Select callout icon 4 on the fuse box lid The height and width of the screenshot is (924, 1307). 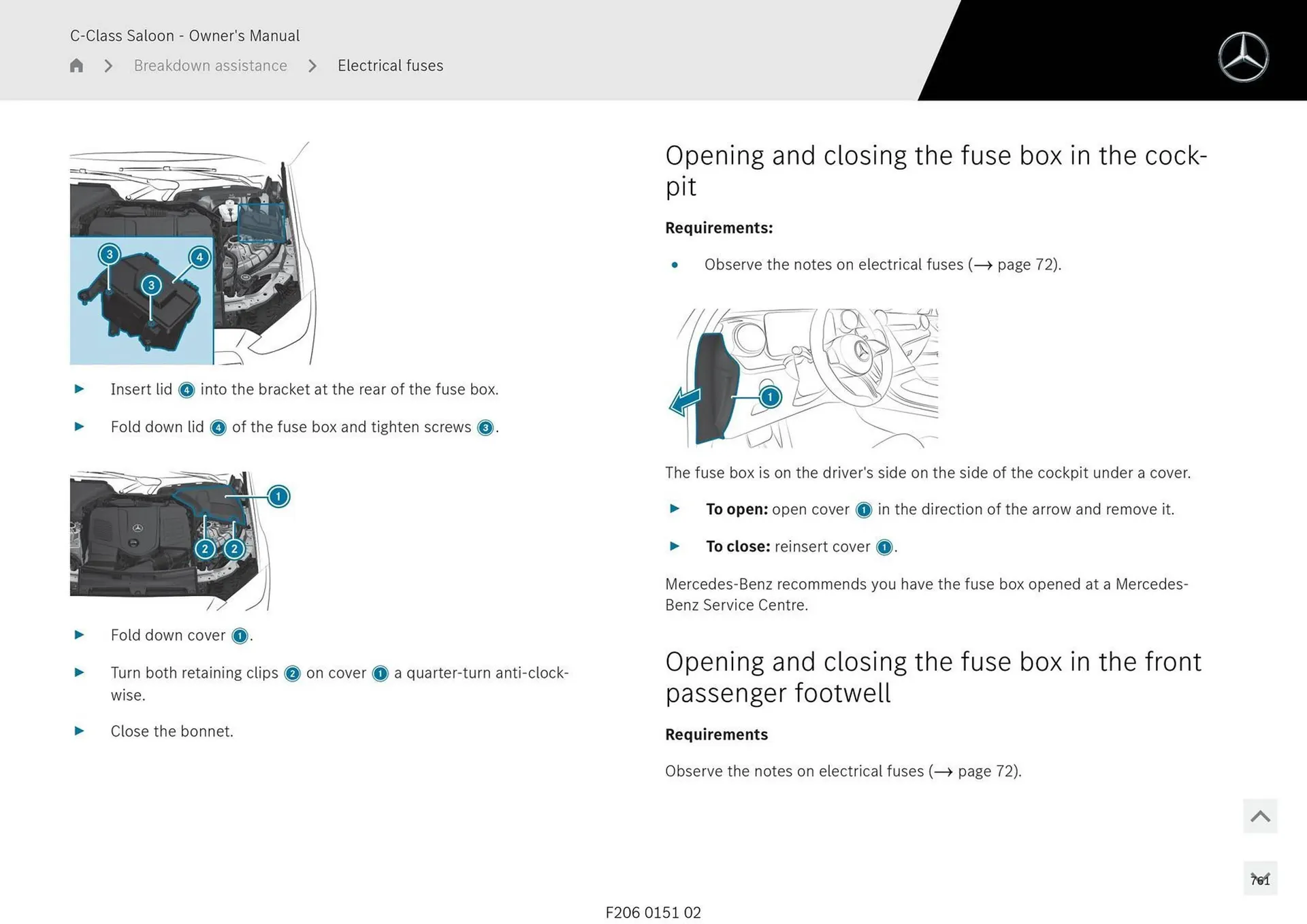pyautogui.click(x=199, y=258)
